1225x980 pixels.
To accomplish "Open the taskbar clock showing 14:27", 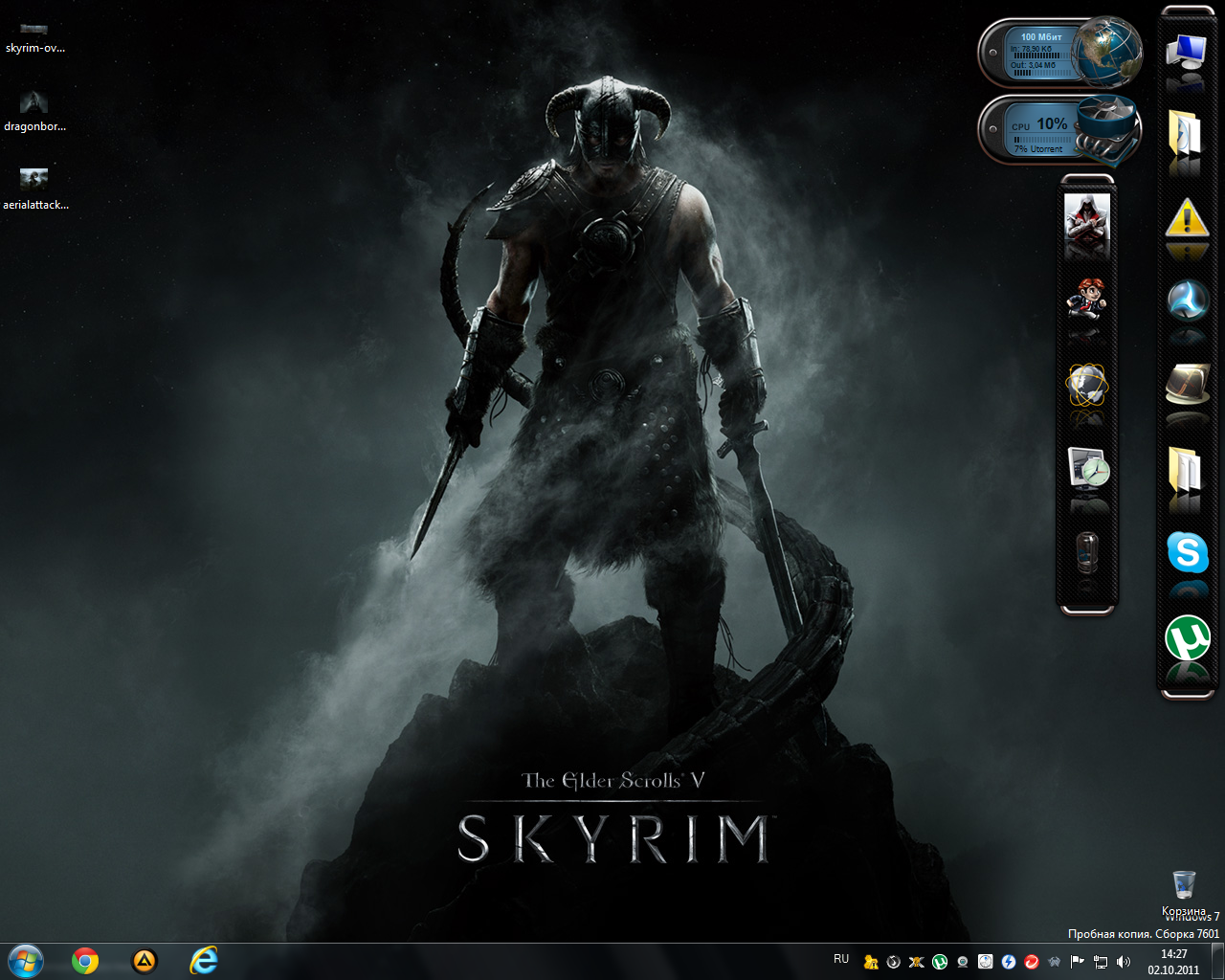I will pyautogui.click(x=1173, y=962).
